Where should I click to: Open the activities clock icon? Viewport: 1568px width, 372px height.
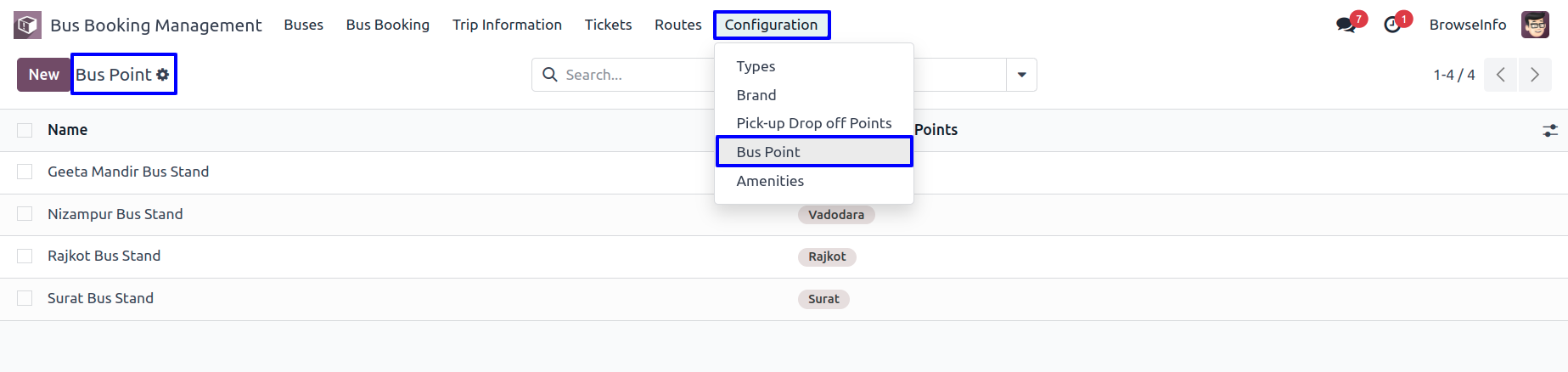[1392, 25]
